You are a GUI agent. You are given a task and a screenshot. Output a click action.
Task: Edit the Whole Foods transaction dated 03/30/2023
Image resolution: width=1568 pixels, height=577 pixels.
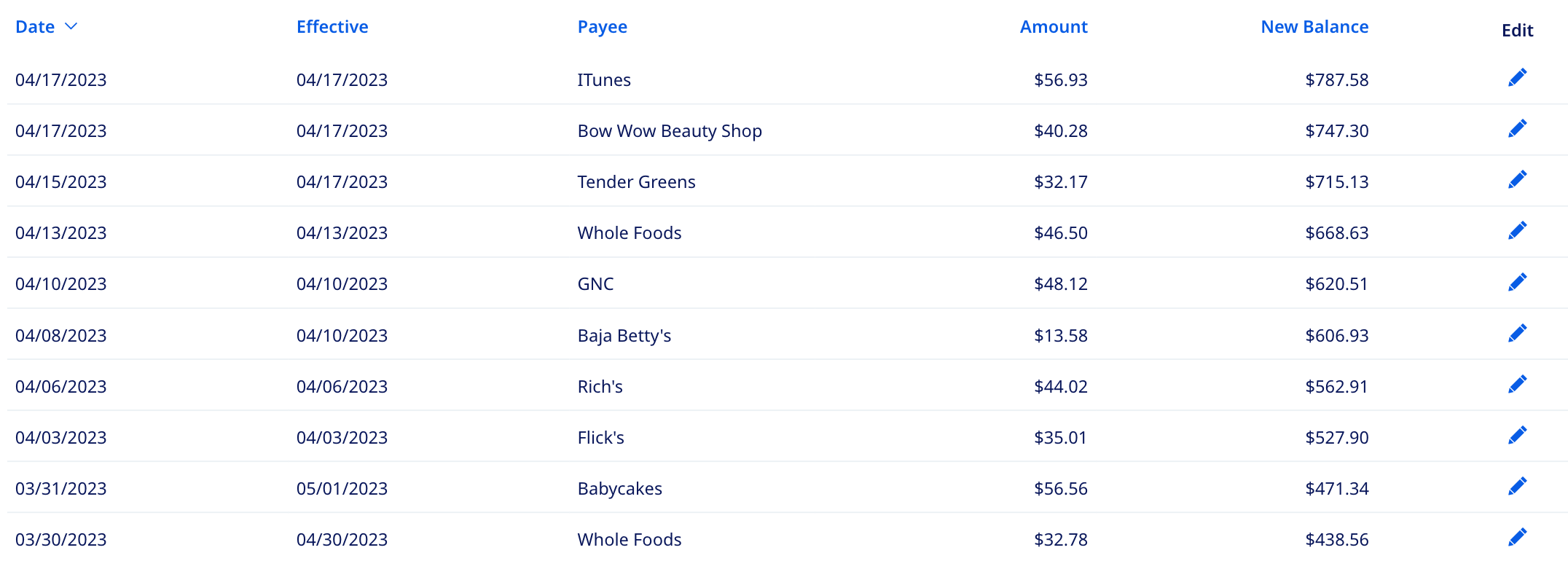[x=1516, y=536]
